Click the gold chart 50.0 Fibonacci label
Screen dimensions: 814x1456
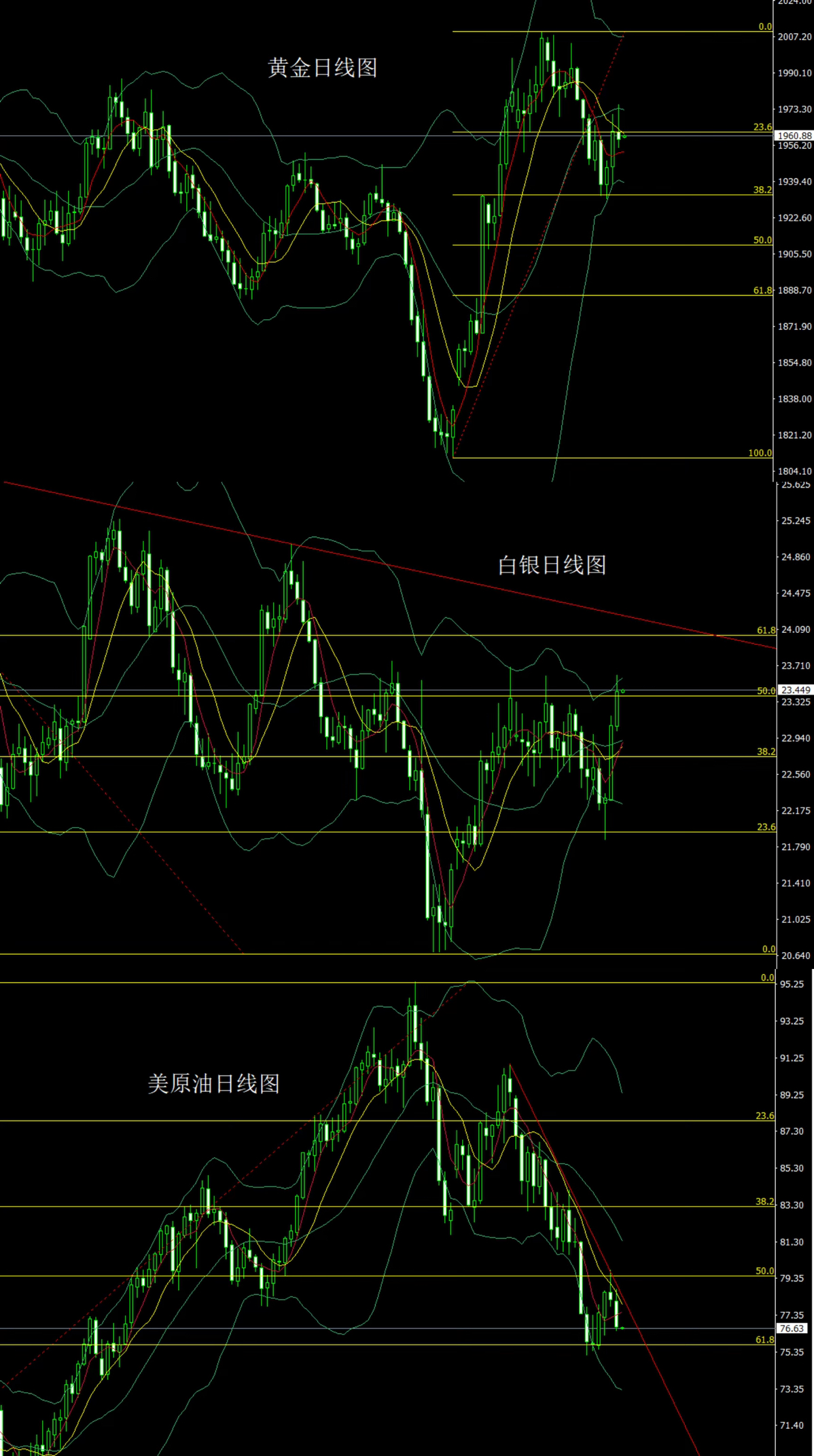(x=762, y=240)
